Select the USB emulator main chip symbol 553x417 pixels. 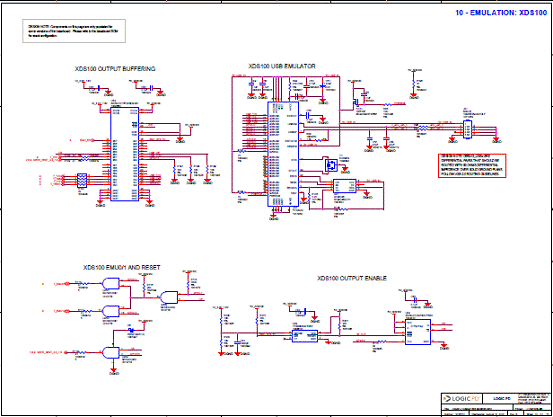point(283,154)
